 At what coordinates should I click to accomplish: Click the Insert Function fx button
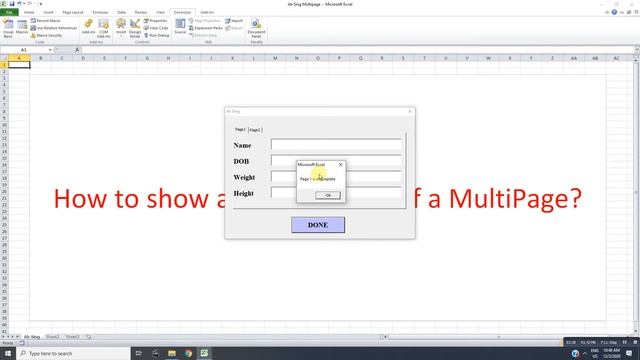tap(77, 50)
